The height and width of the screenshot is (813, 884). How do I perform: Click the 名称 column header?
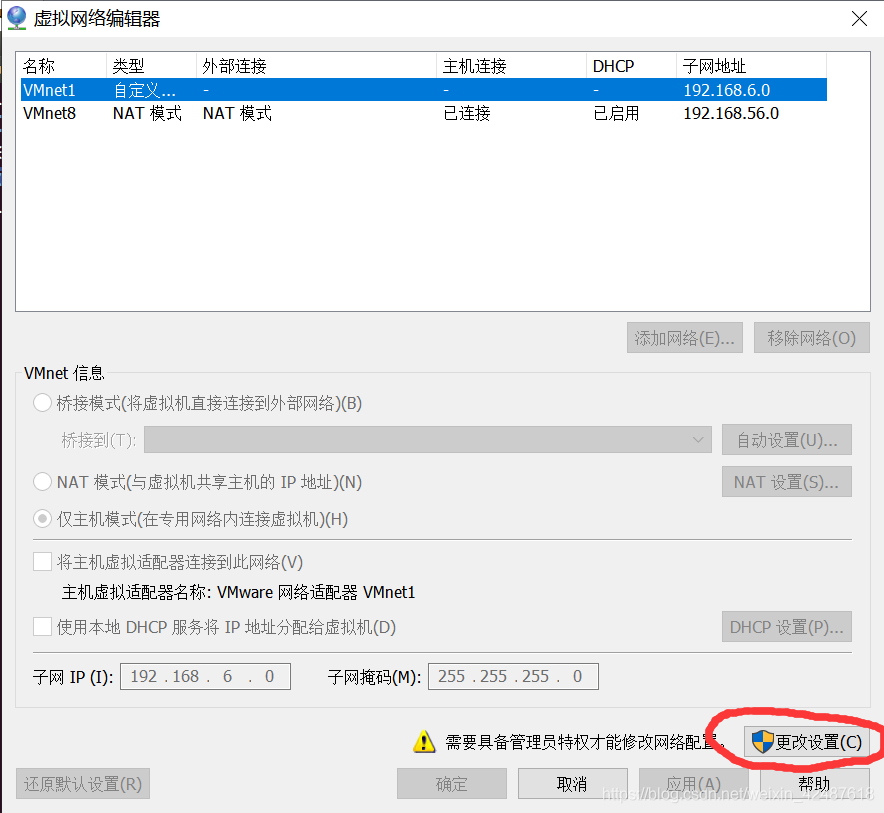coord(61,66)
